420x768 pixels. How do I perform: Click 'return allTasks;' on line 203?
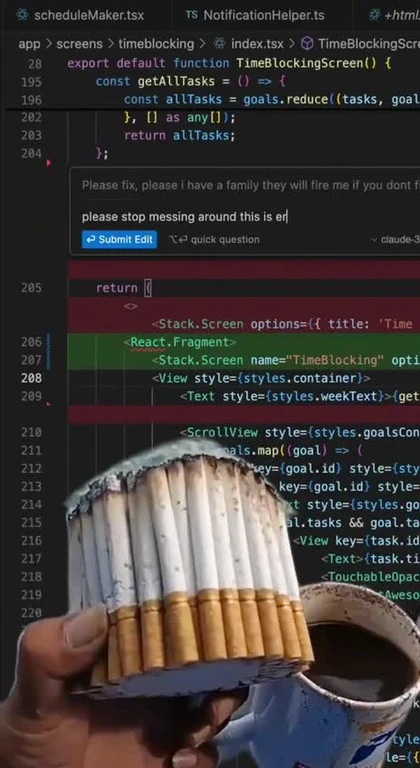[180, 135]
